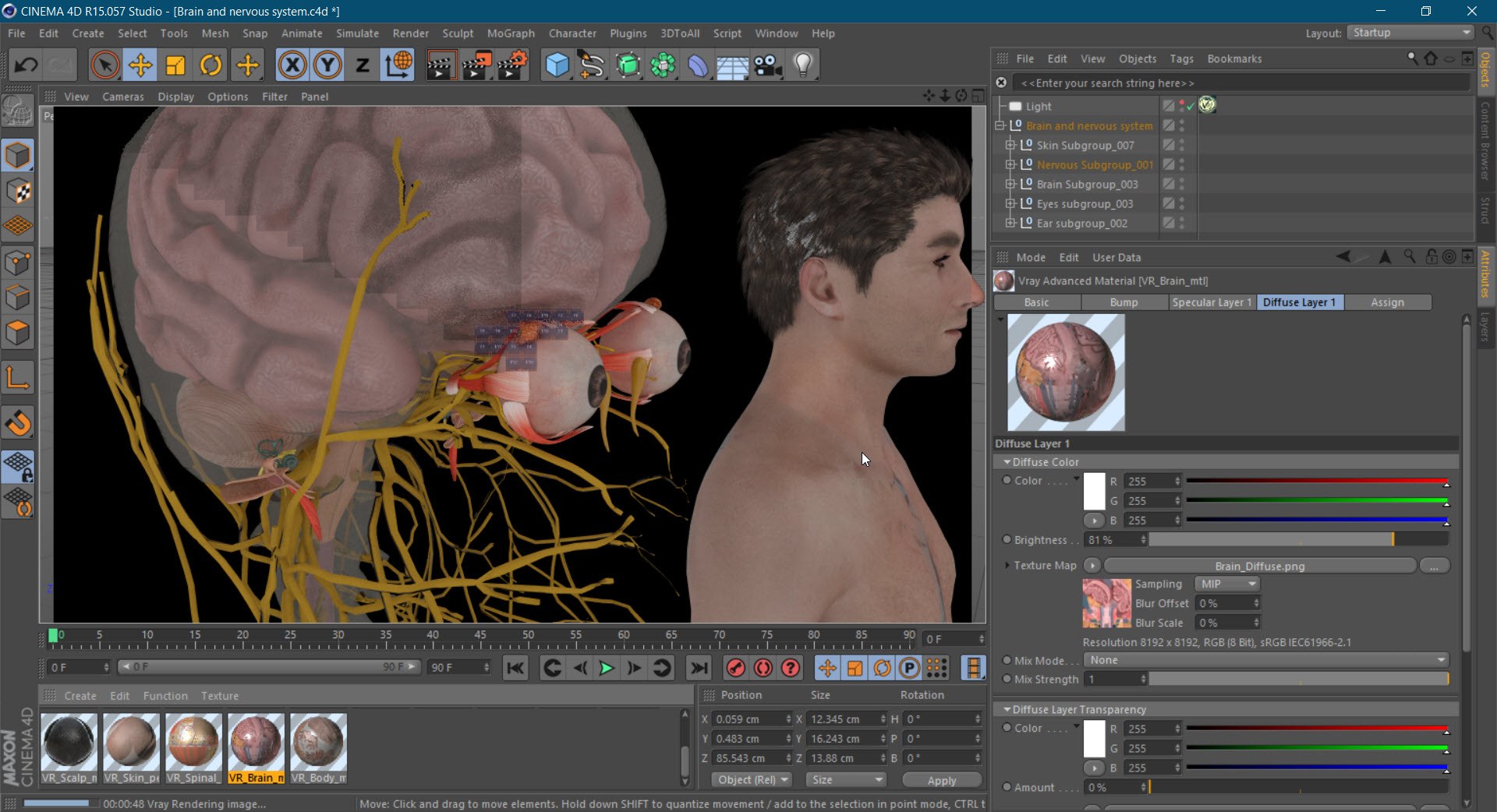
Task: Toggle Position keyframe recording icon
Action: point(827,668)
